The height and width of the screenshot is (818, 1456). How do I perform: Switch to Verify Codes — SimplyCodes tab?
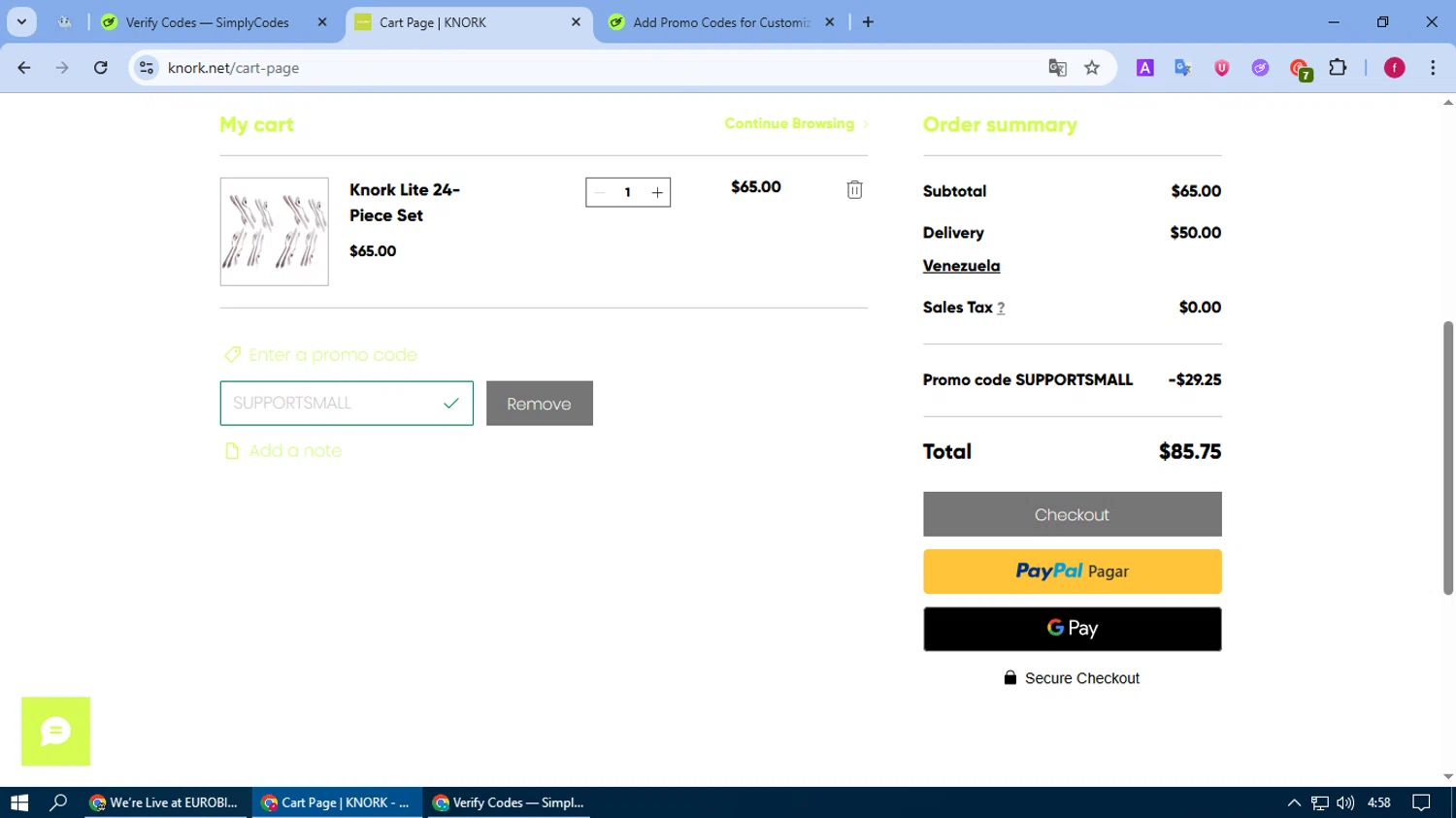coord(207,22)
